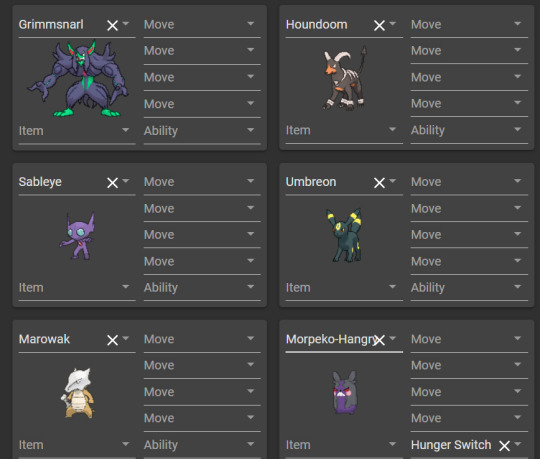540x459 pixels.
Task: Open Marowak species dropdown arrow
Action: pyautogui.click(x=126, y=338)
